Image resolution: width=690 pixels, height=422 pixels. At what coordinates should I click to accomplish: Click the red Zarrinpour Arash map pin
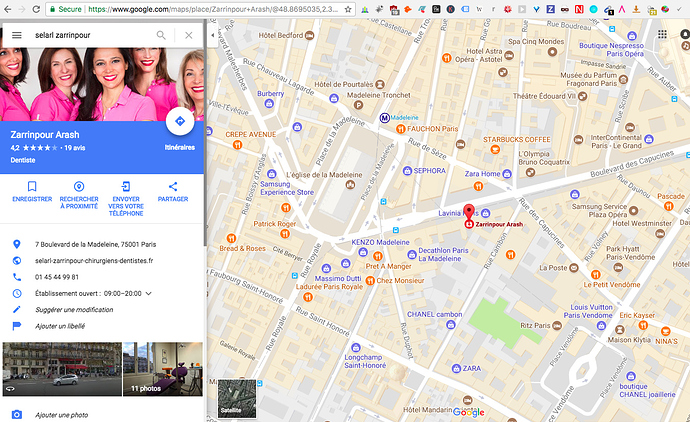(469, 213)
